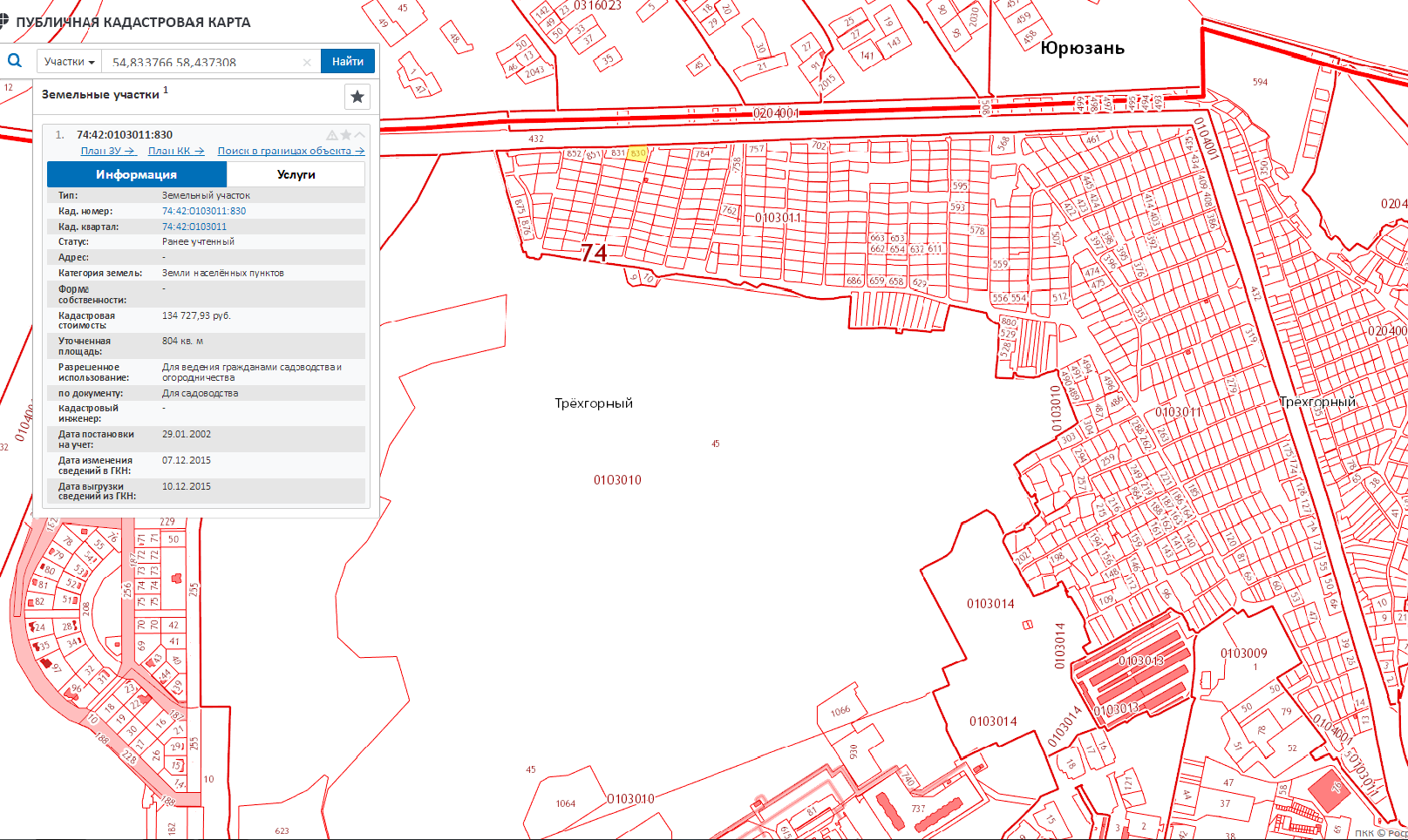Click Поиск в границах объекта link
This screenshot has width=1408, height=840.
click(290, 151)
